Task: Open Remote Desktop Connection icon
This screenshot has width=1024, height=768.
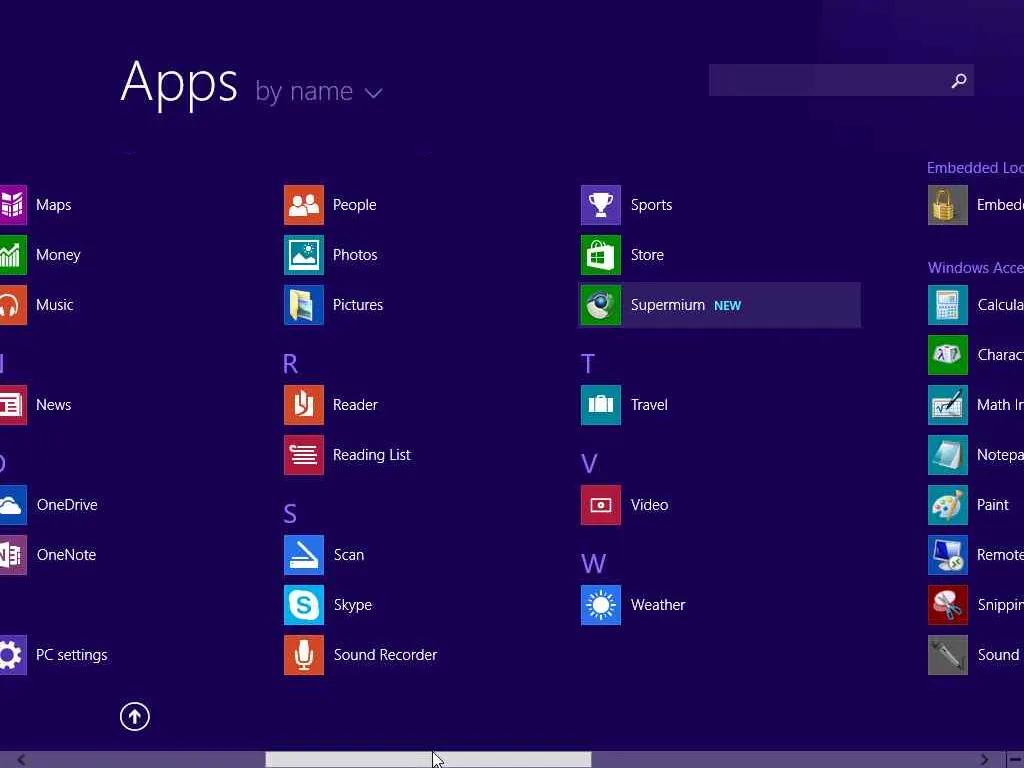Action: click(948, 555)
